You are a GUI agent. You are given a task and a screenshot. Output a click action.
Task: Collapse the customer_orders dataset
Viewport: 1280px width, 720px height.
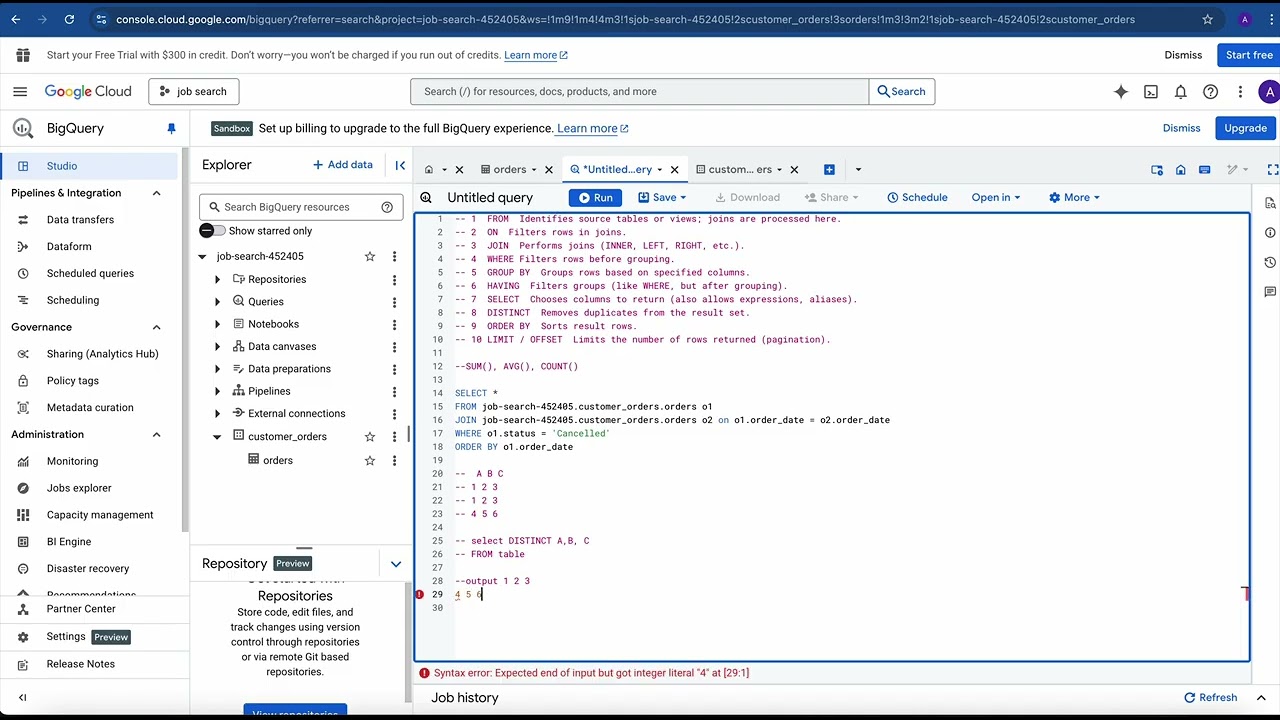pyautogui.click(x=217, y=437)
